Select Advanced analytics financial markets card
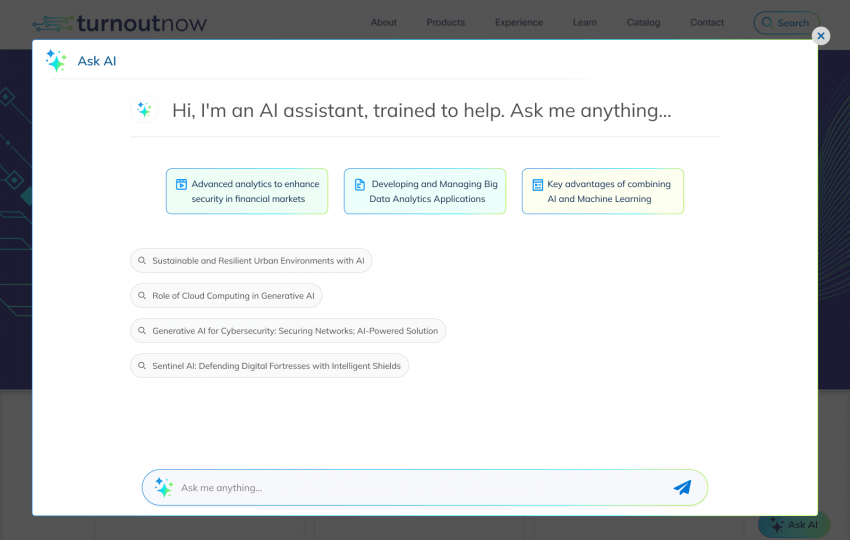850x540 pixels. coord(247,191)
